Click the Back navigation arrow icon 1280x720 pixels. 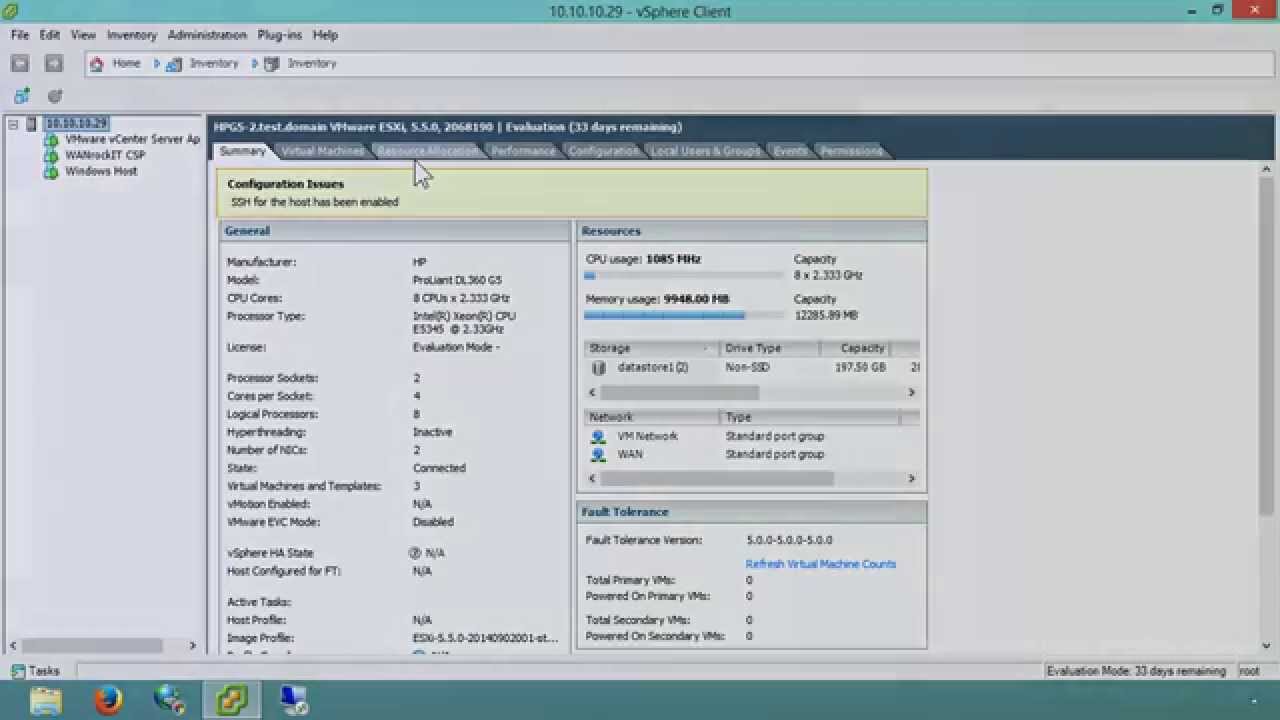point(19,63)
